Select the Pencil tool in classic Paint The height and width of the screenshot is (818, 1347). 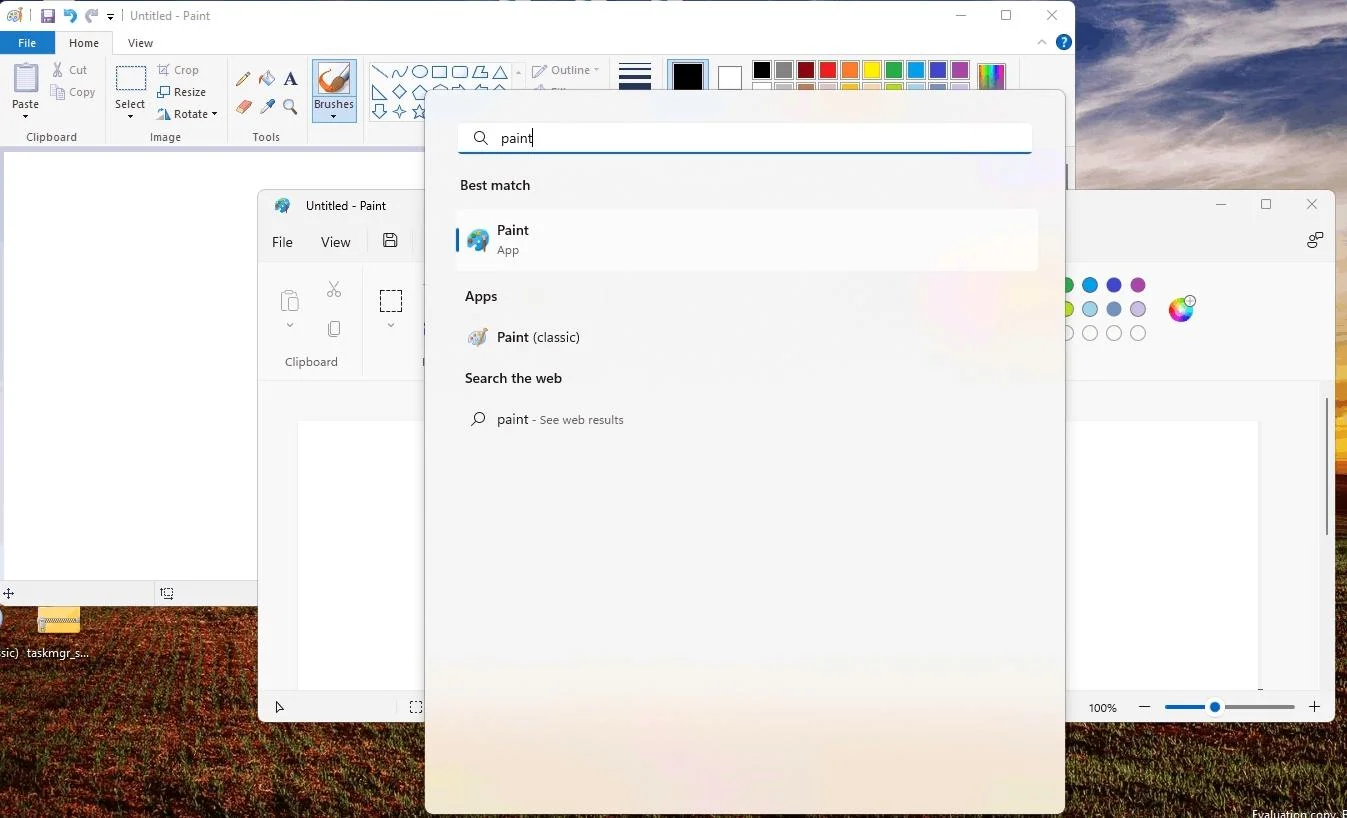[243, 79]
